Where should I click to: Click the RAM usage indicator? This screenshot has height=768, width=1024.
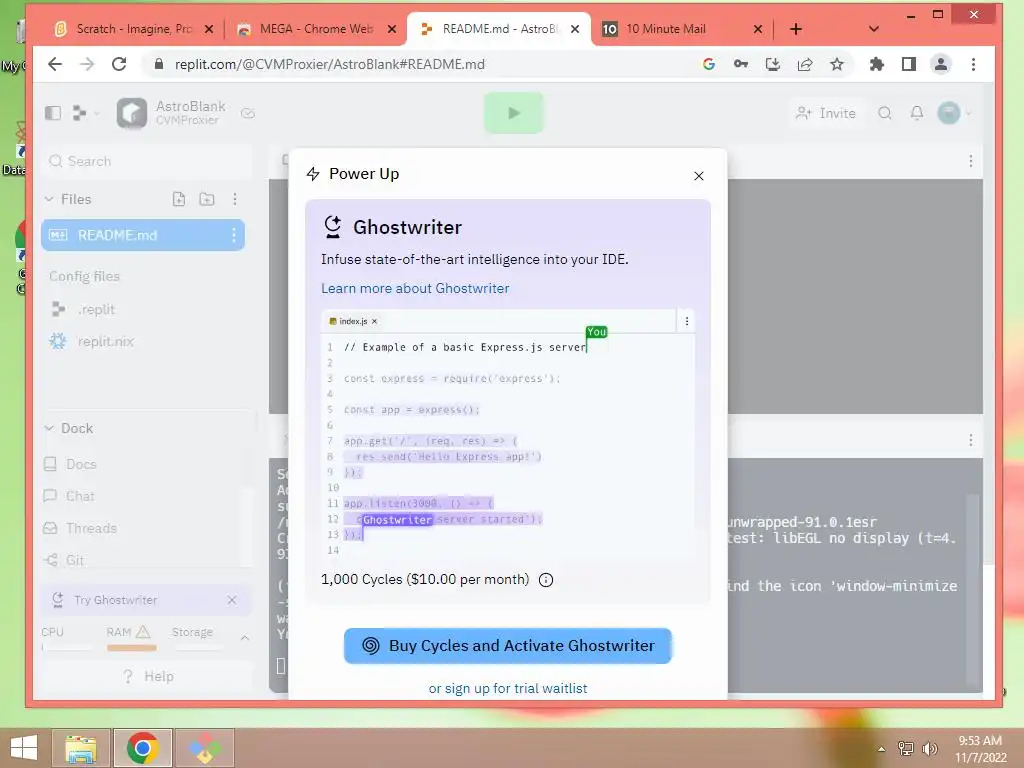coord(131,637)
